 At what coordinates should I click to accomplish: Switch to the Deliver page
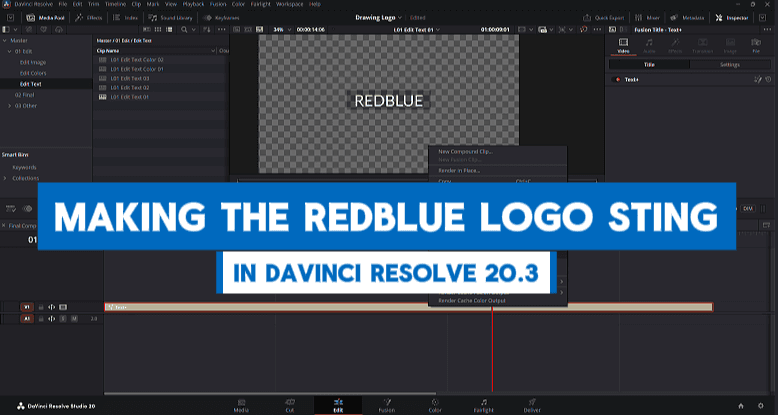pyautogui.click(x=532, y=406)
